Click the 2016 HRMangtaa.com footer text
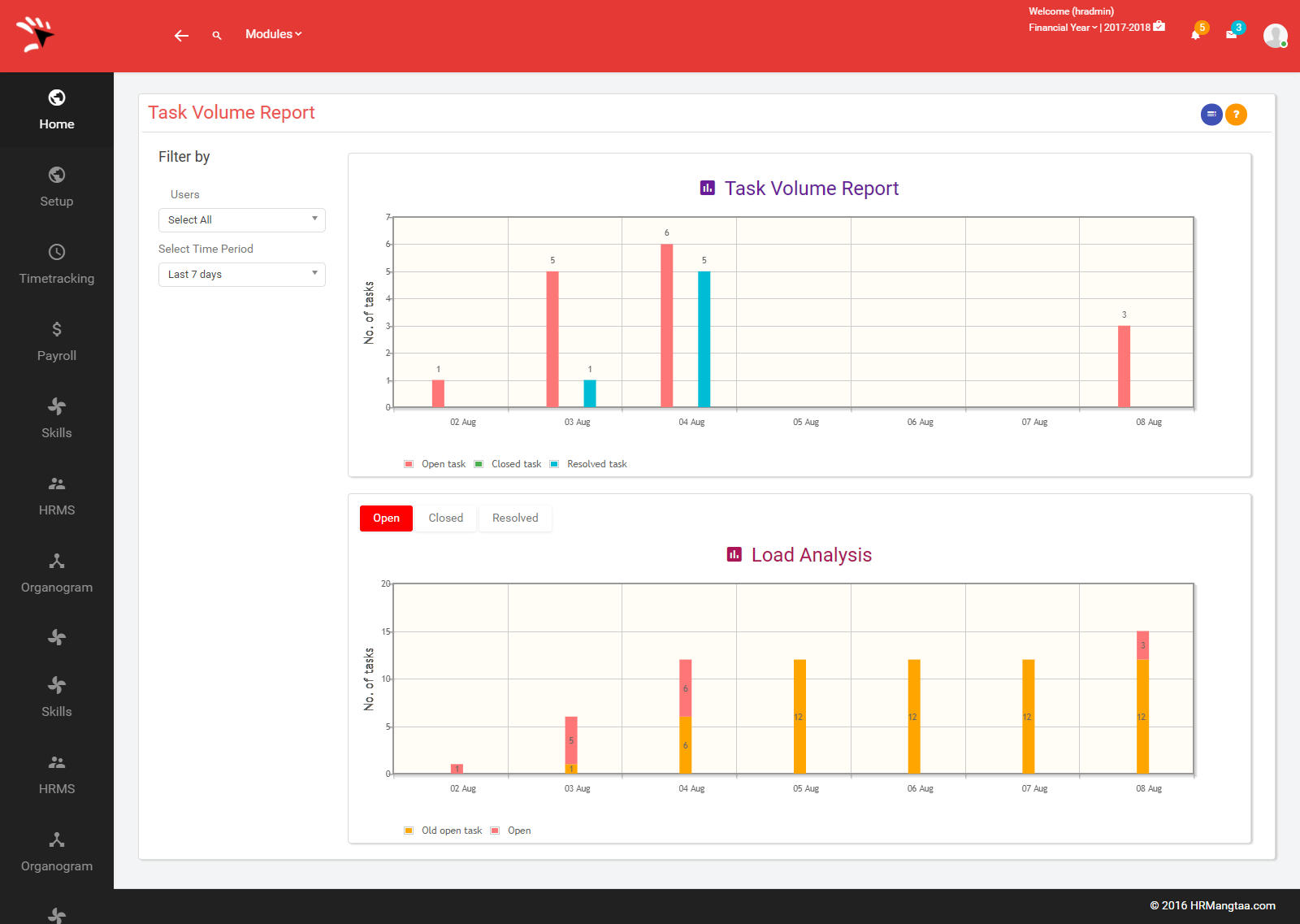Image resolution: width=1300 pixels, height=924 pixels. coord(1212,905)
